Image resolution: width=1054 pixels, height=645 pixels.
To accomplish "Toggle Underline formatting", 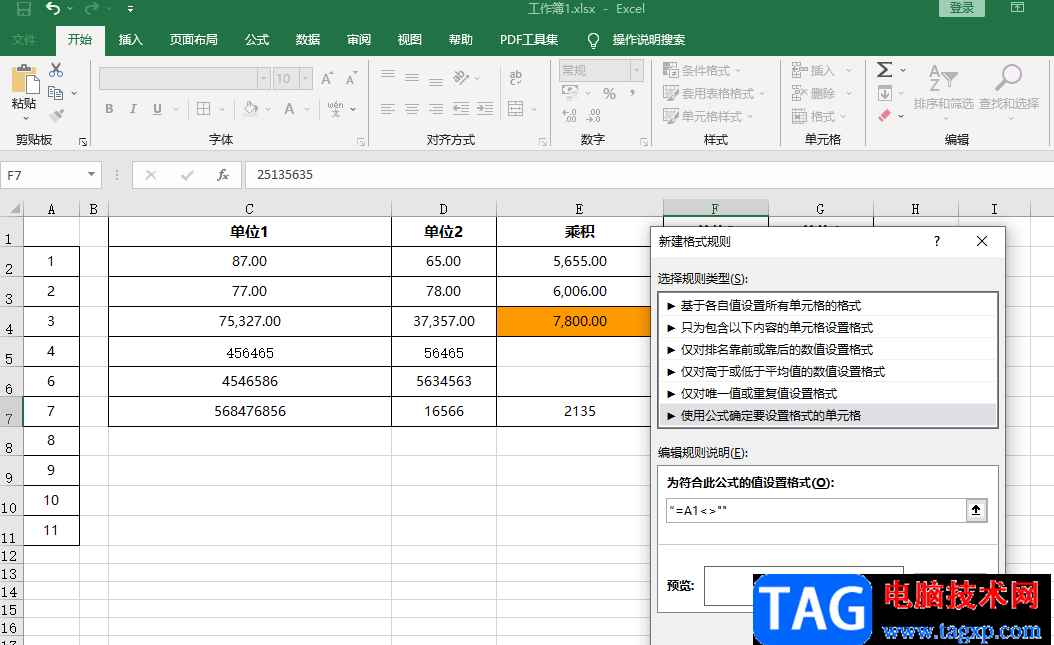I will (x=157, y=109).
